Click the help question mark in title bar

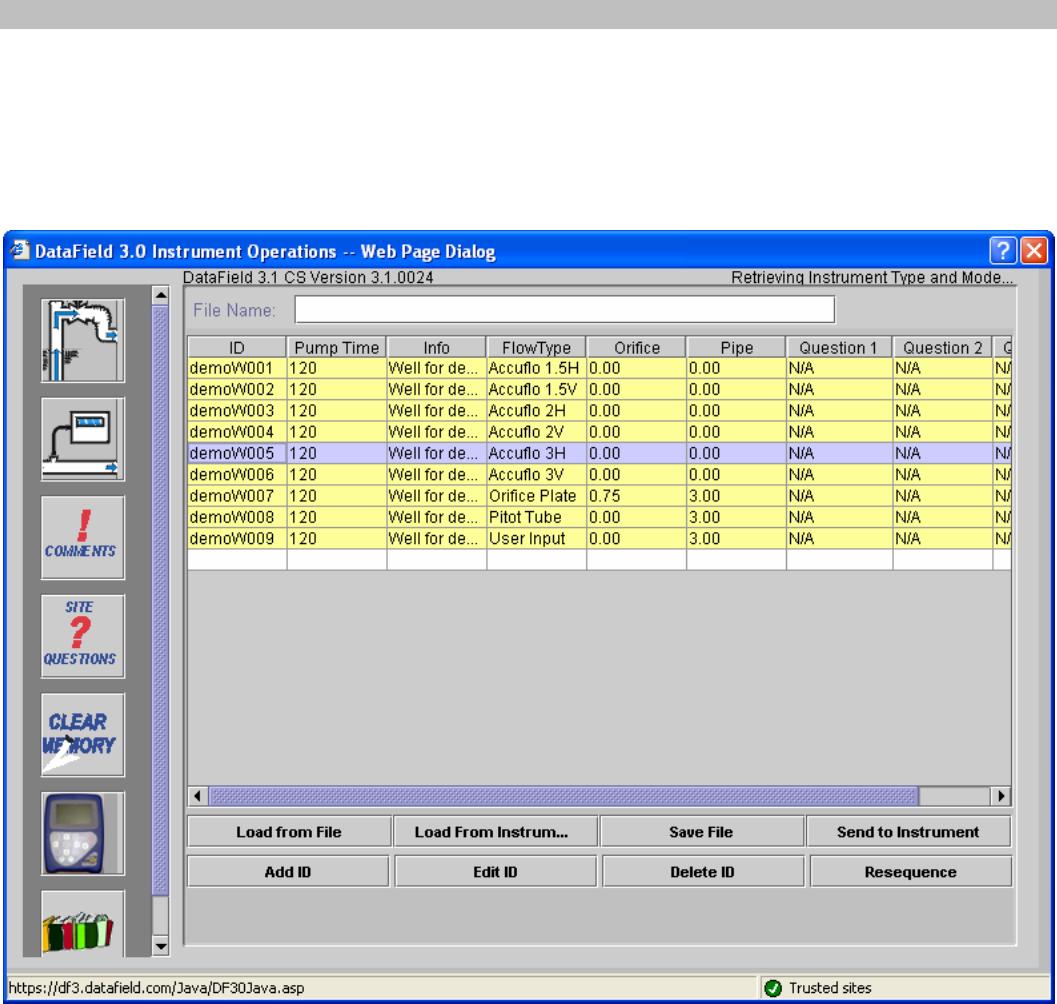pyautogui.click(x=1003, y=251)
